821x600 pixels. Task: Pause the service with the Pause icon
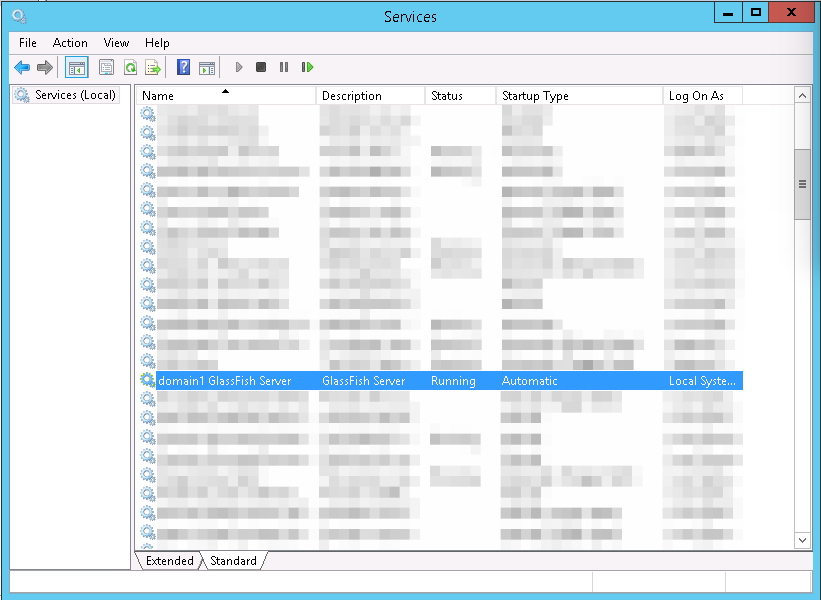pyautogui.click(x=284, y=67)
